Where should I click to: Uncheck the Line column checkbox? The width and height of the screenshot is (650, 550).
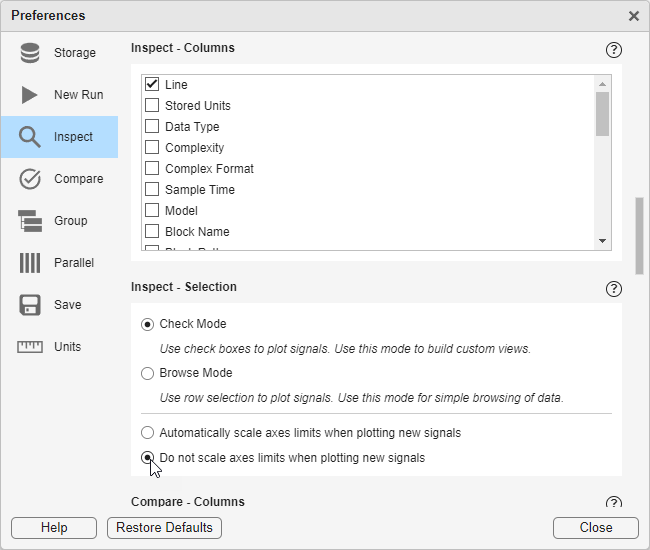[152, 85]
